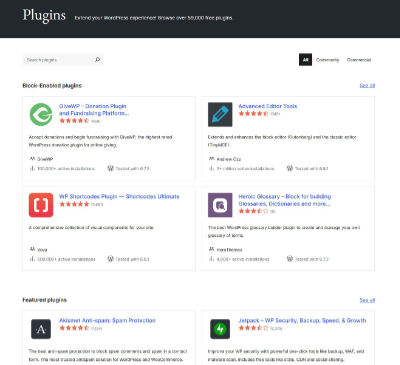
Task: Click author icon in Heroic Glossary card
Action: (212, 249)
